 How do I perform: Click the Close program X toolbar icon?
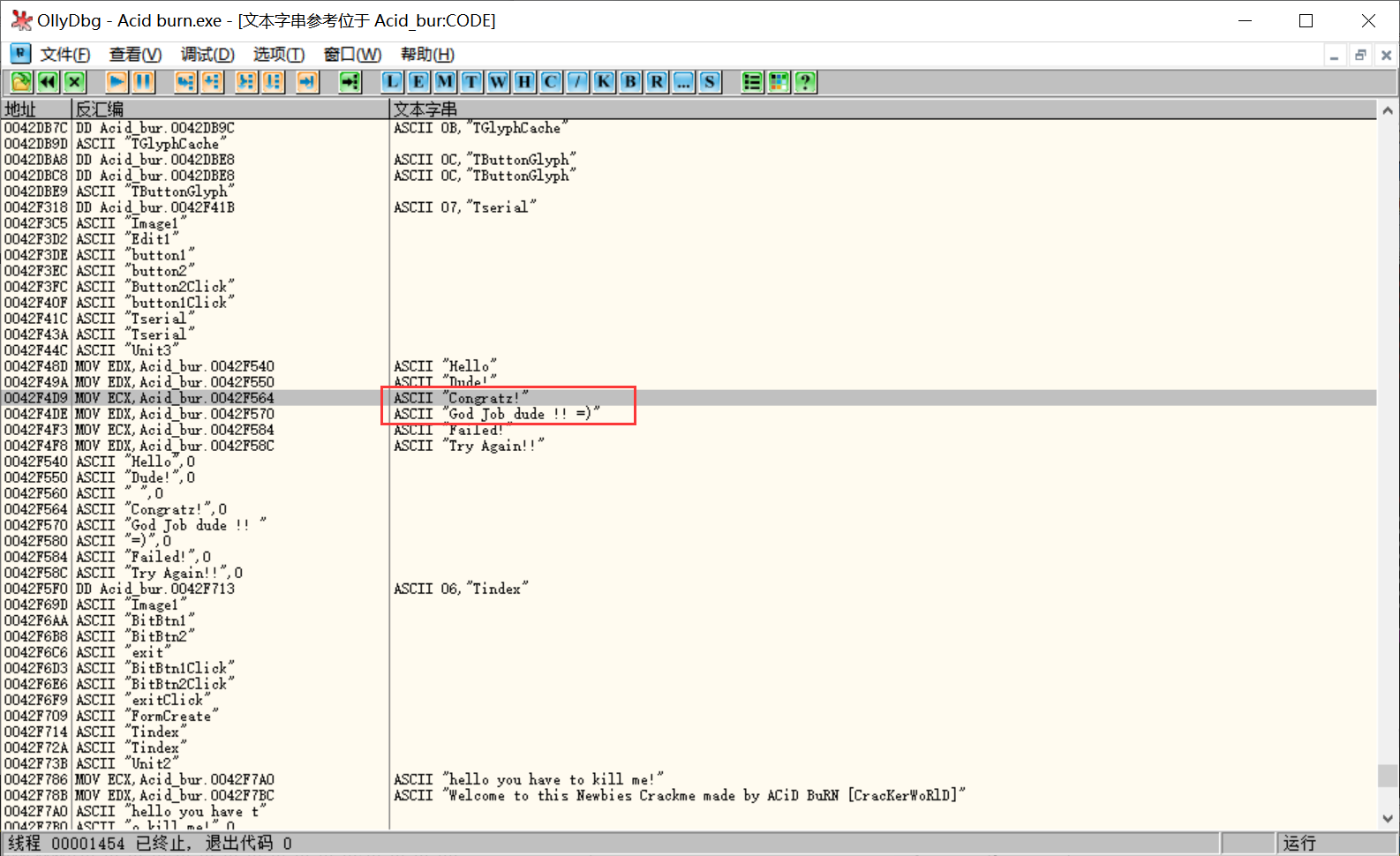pyautogui.click(x=74, y=82)
